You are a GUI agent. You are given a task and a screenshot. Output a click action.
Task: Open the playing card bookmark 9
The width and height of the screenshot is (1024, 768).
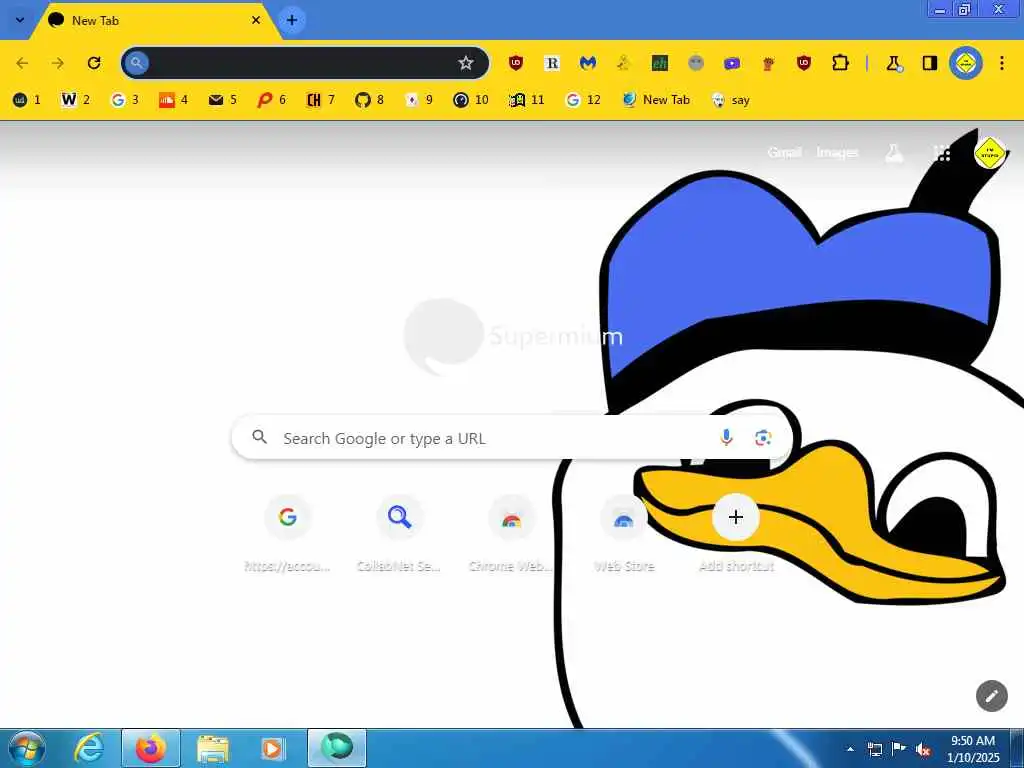(x=419, y=100)
